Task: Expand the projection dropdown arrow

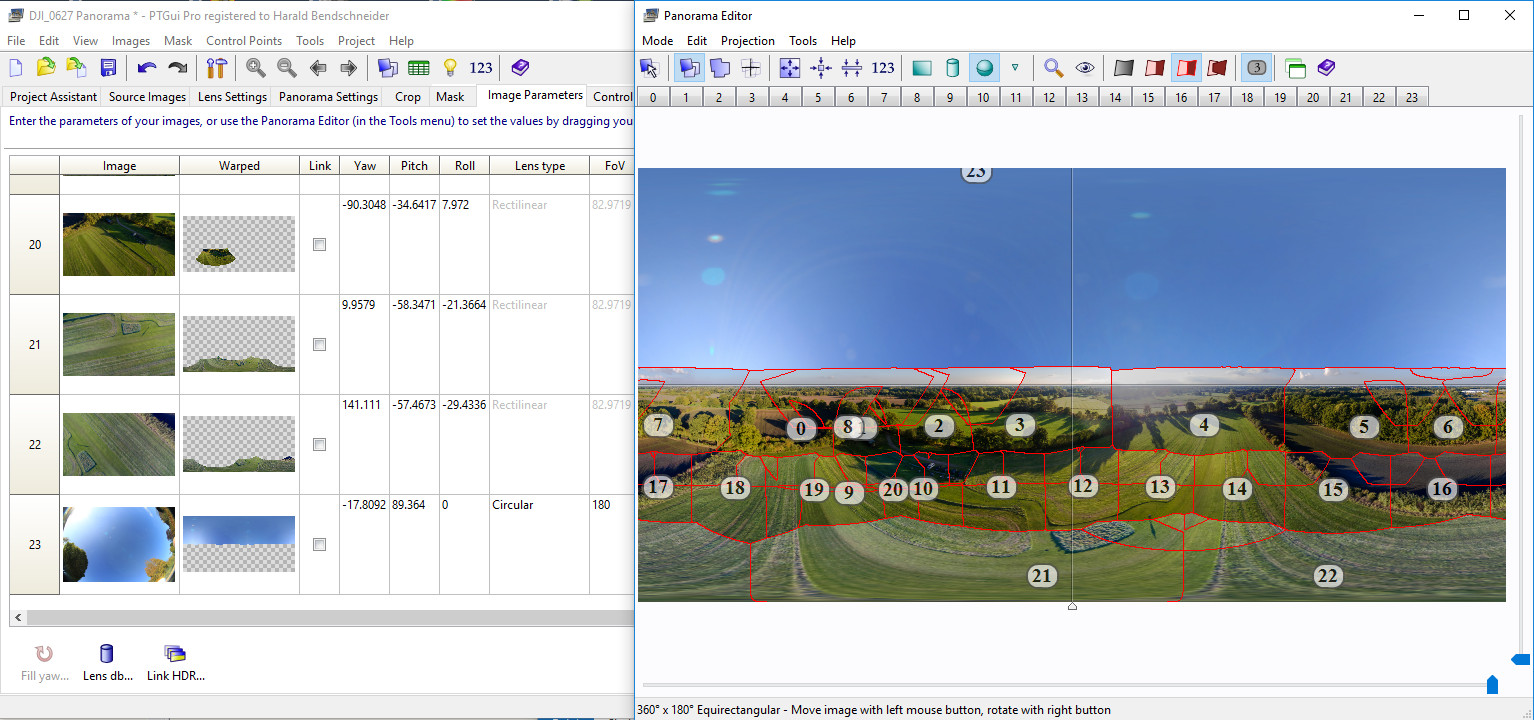Action: [1015, 68]
